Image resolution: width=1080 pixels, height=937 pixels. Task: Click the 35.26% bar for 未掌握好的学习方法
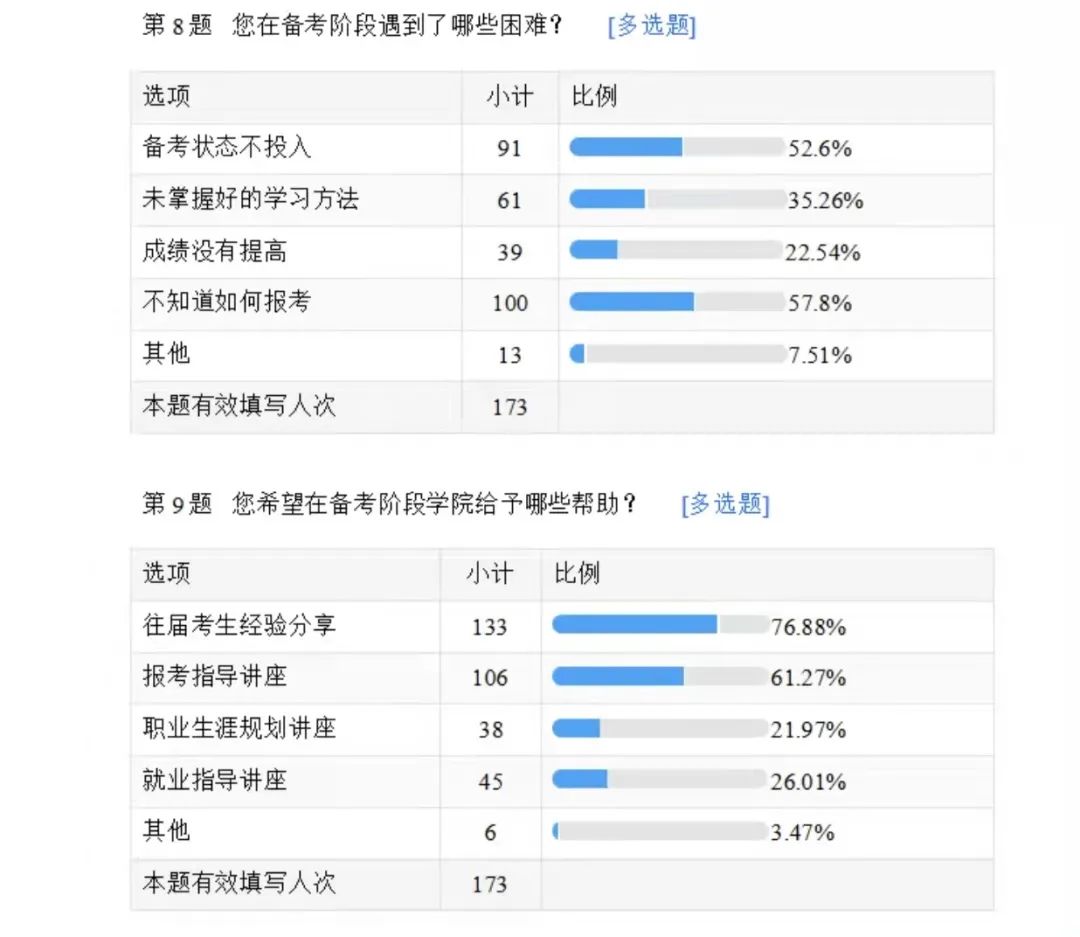click(677, 199)
